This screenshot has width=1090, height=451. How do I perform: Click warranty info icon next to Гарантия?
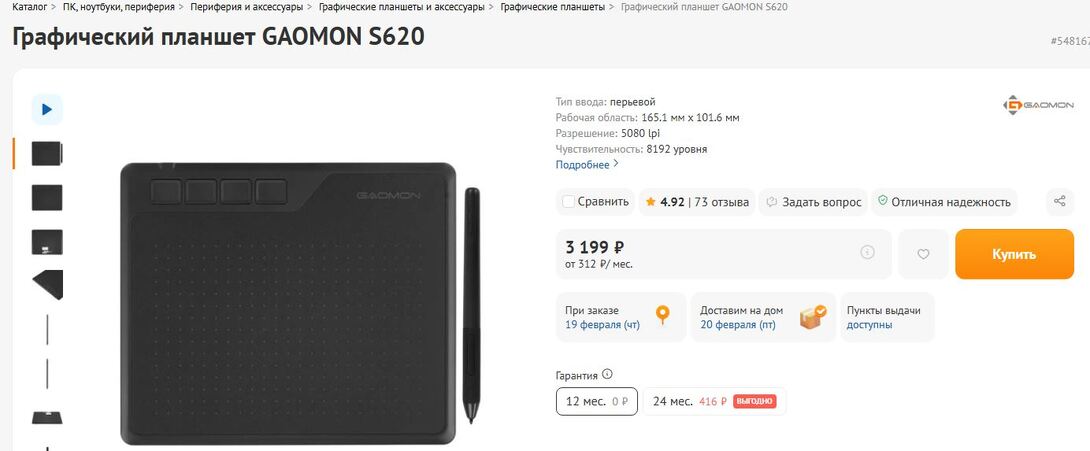coord(608,375)
